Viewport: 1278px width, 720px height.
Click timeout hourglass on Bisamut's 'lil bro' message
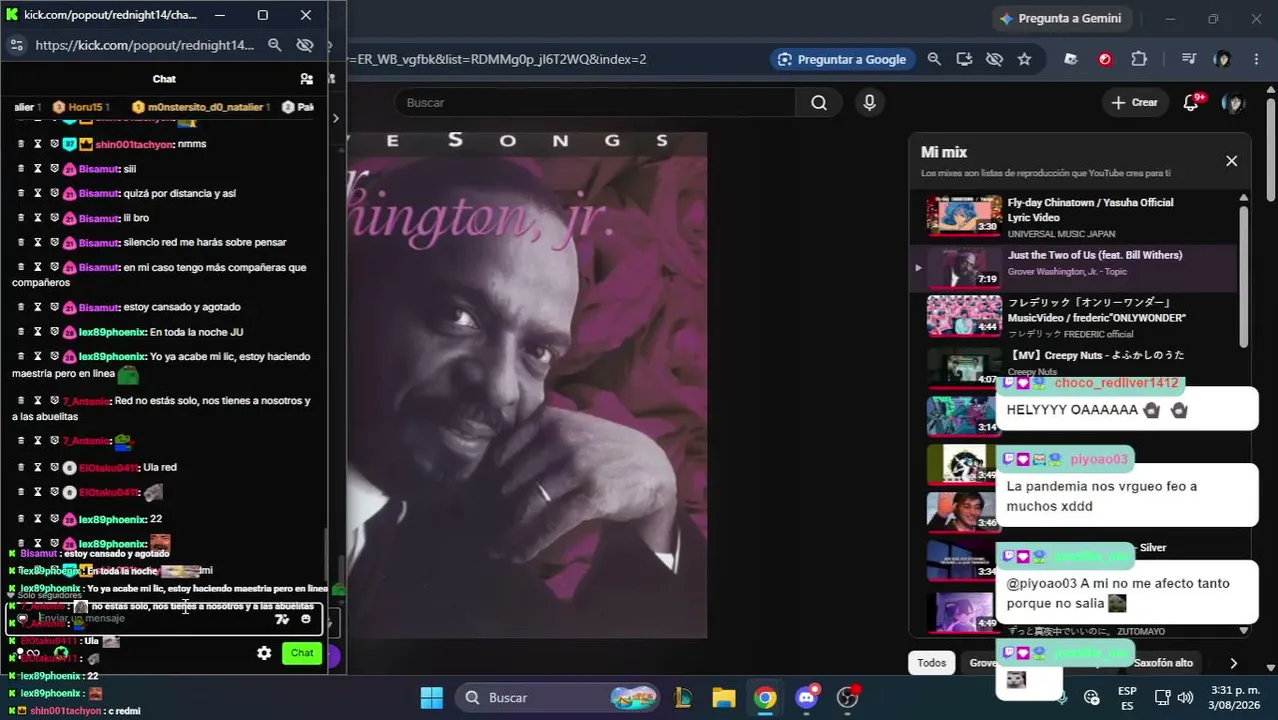(38, 217)
